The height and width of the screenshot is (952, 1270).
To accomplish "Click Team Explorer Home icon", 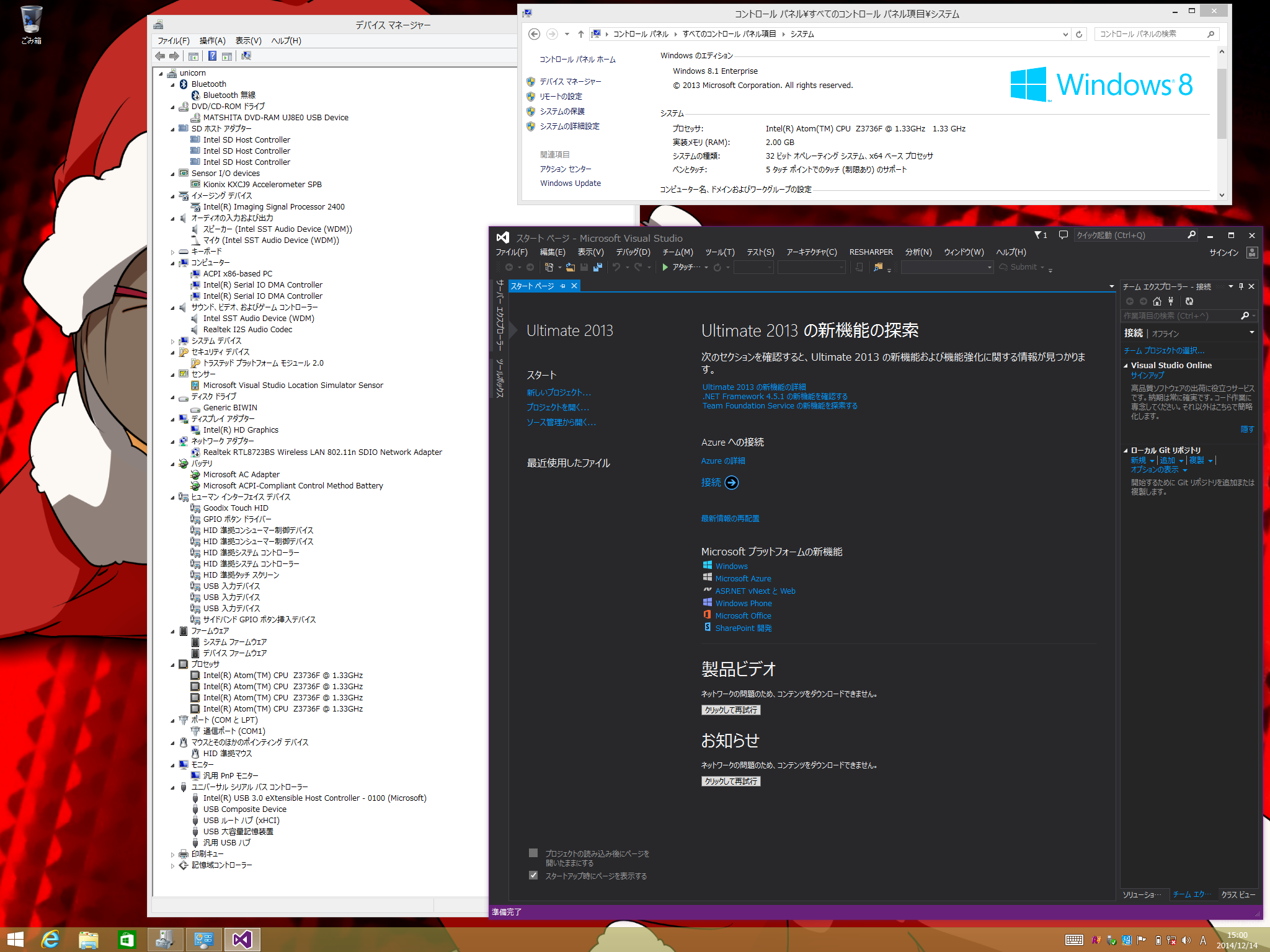I will click(x=1157, y=301).
